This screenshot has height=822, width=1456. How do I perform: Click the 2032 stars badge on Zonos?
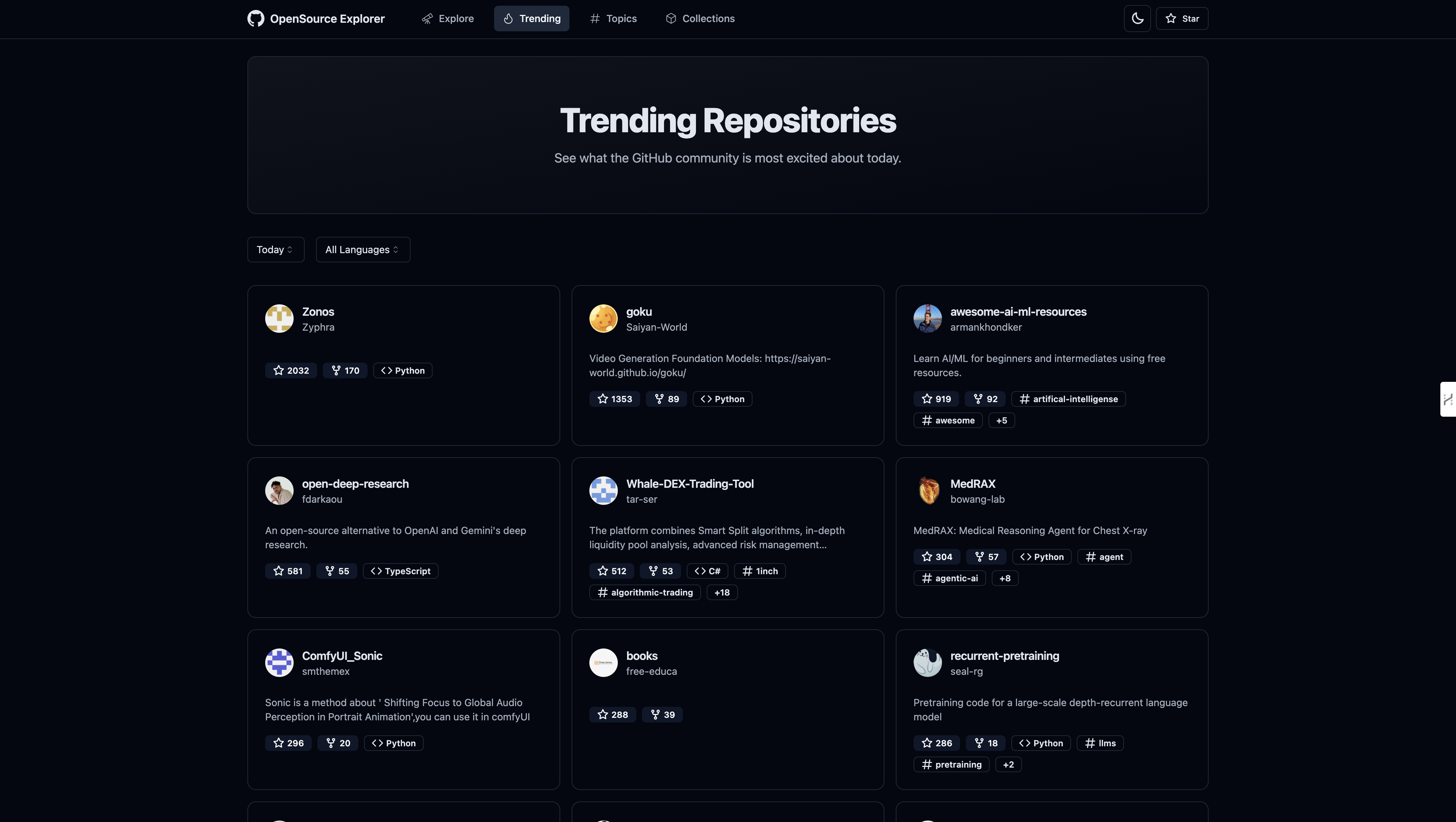291,370
